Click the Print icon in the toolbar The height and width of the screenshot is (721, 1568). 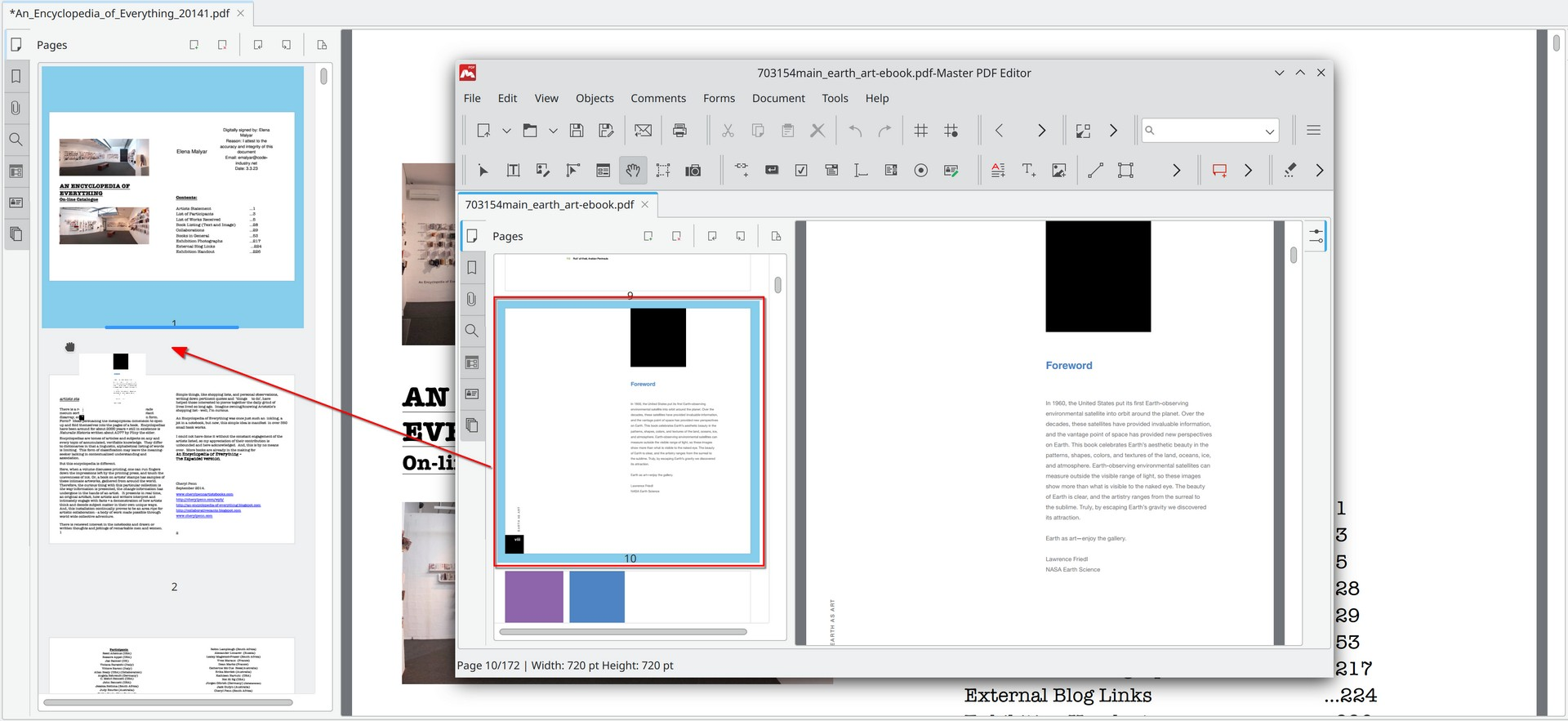point(679,131)
